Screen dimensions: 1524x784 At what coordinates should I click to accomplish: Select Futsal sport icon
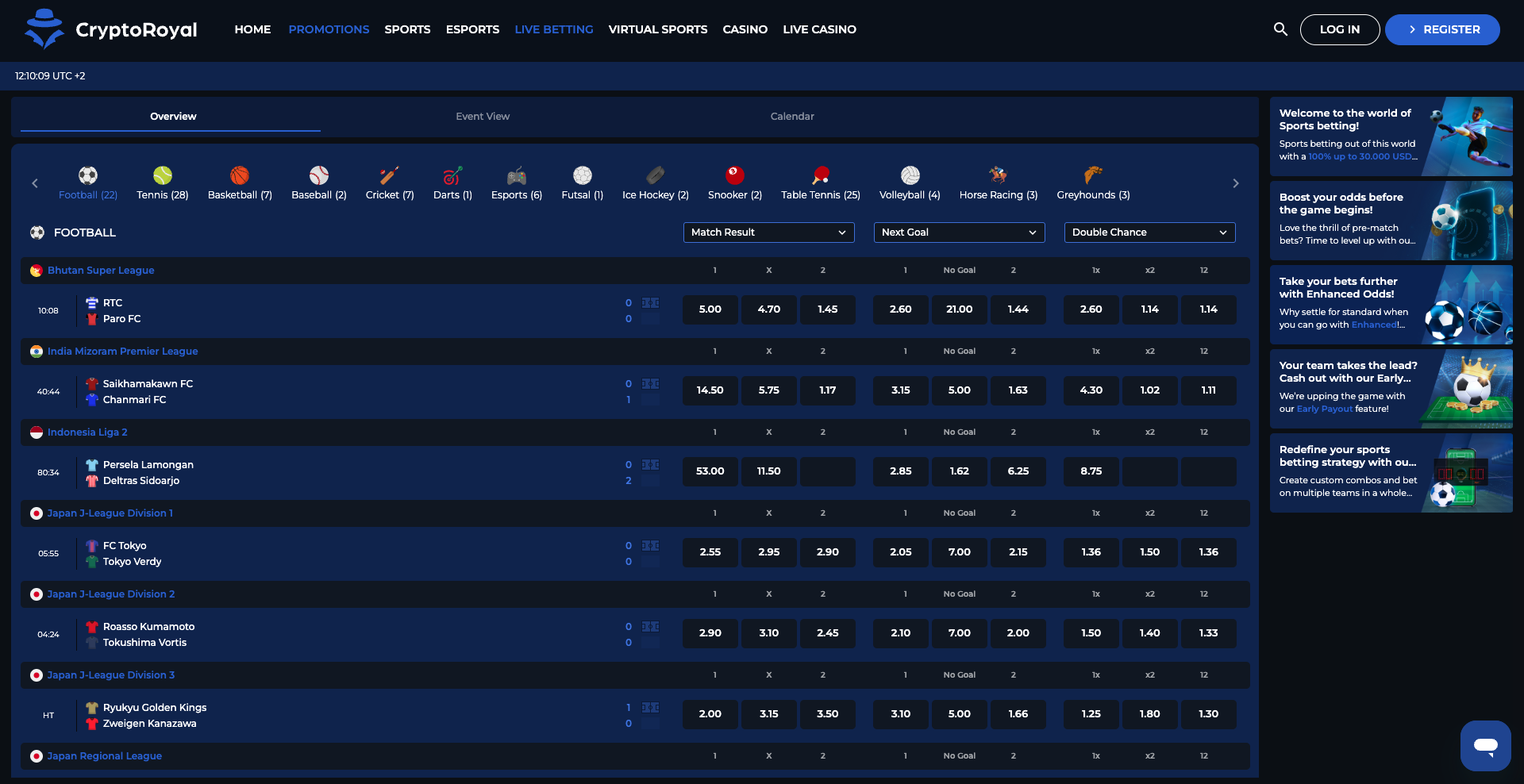click(x=583, y=175)
